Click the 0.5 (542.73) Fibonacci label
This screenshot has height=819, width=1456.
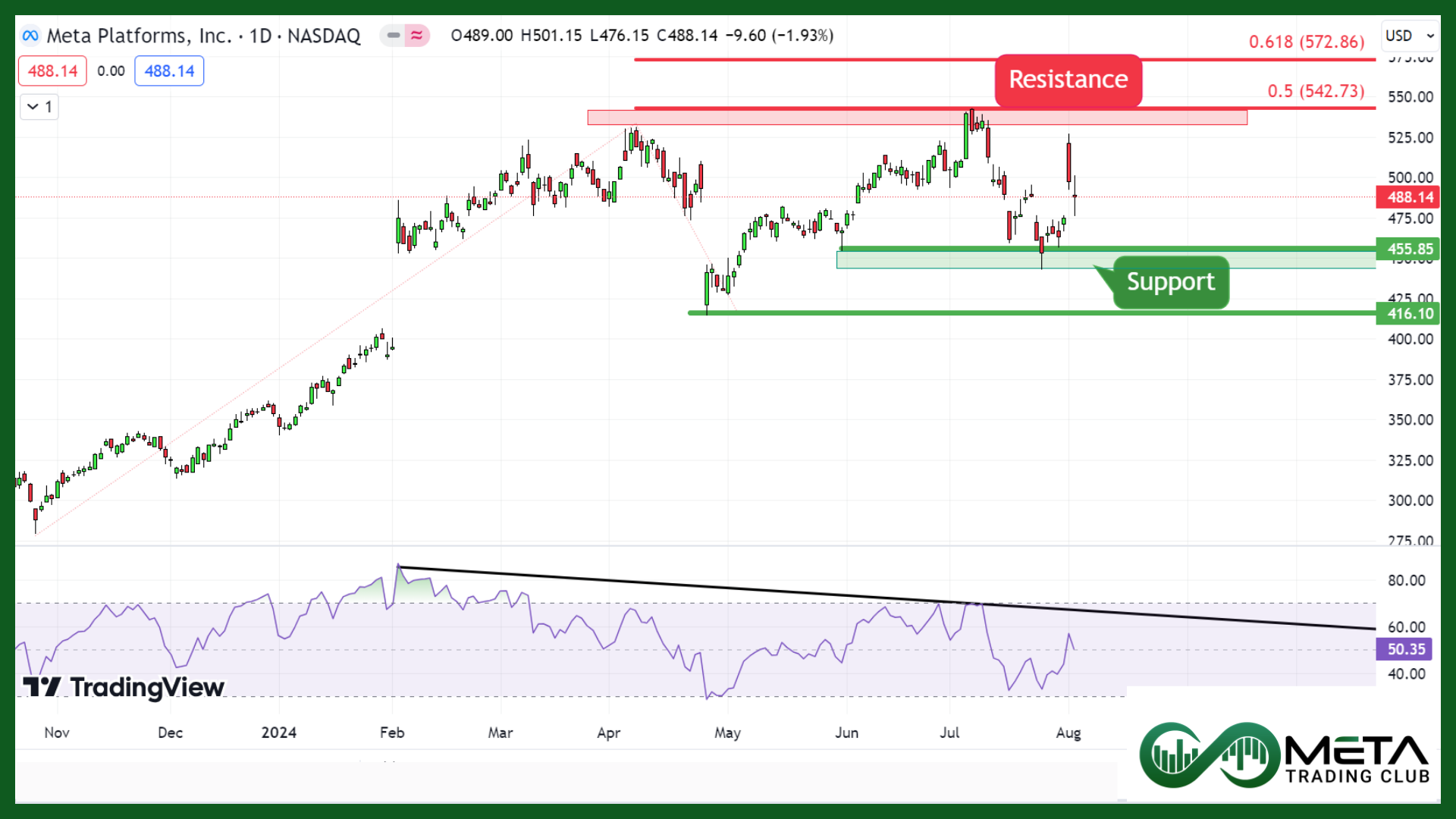tap(1316, 91)
